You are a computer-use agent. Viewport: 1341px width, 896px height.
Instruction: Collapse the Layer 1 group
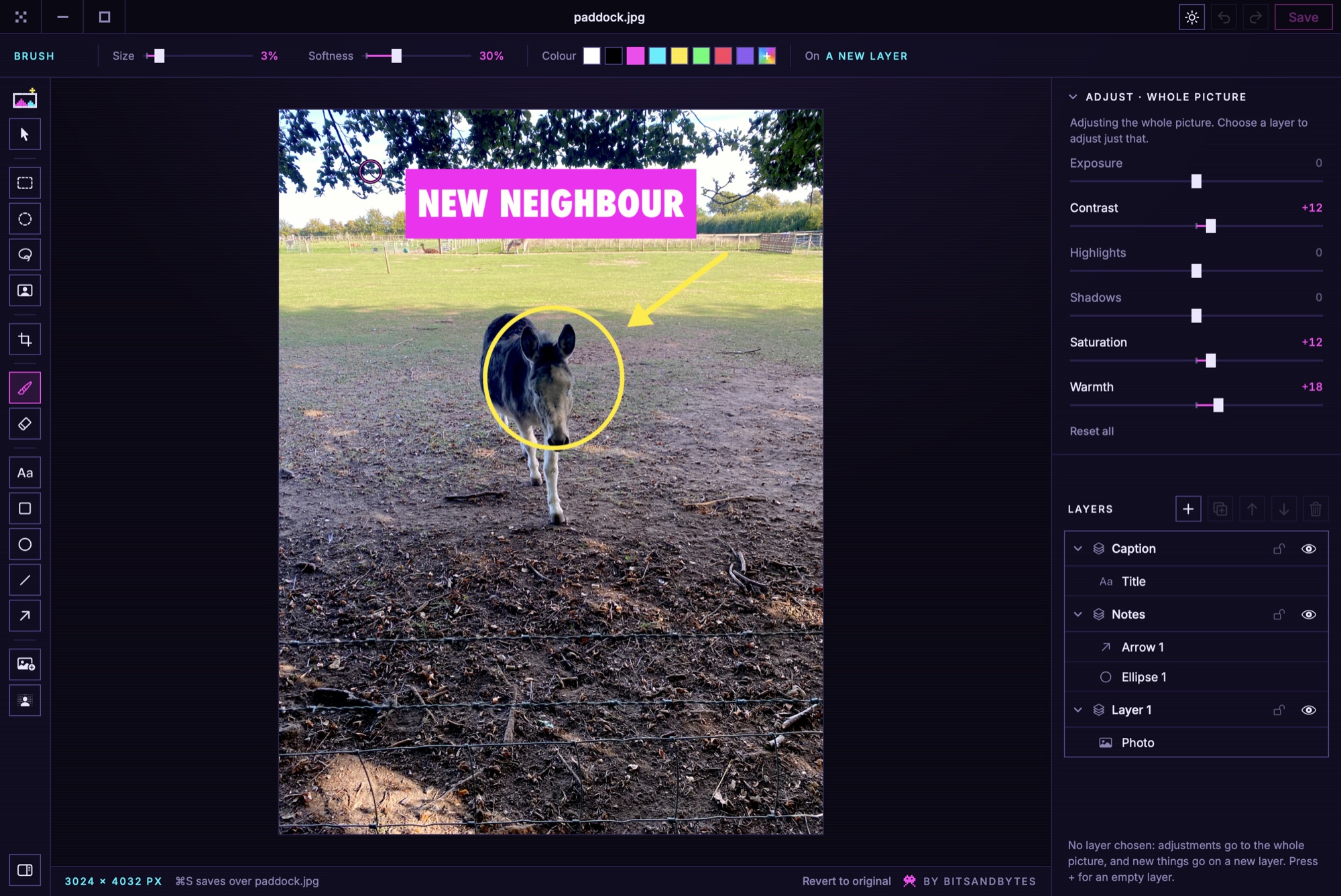1077,710
